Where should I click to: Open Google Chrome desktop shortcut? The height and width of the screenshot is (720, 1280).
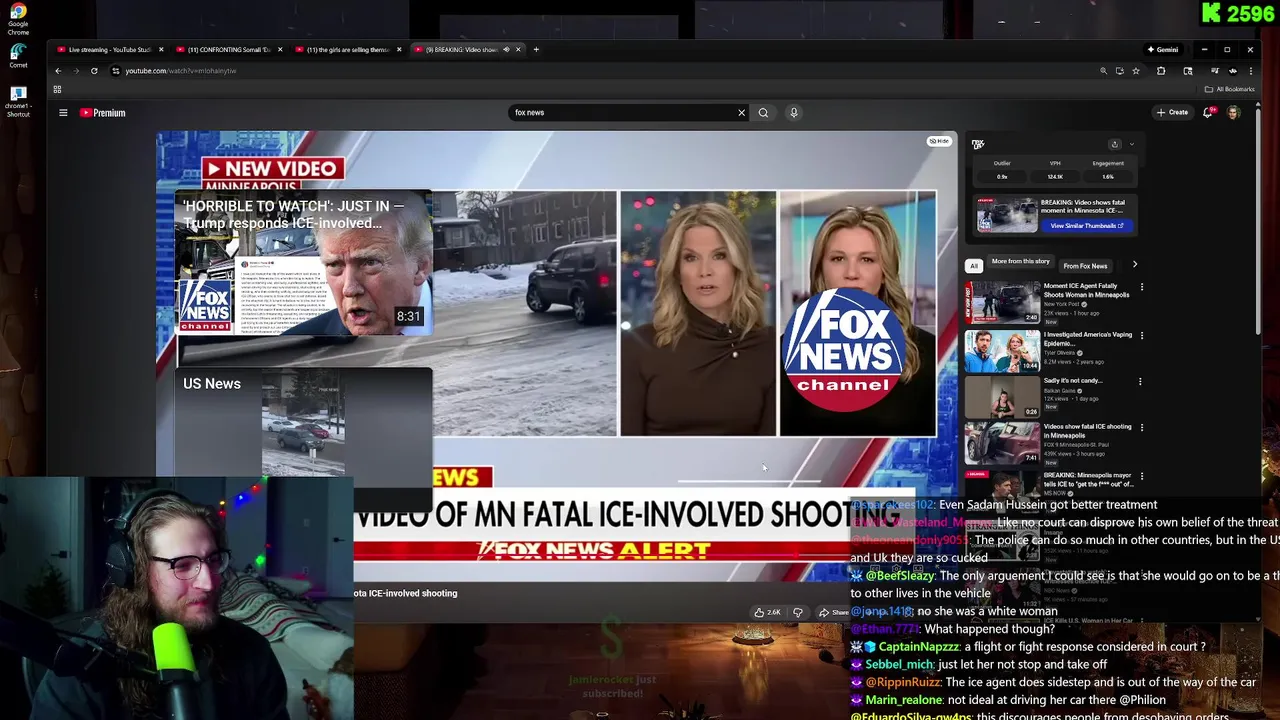(x=18, y=19)
